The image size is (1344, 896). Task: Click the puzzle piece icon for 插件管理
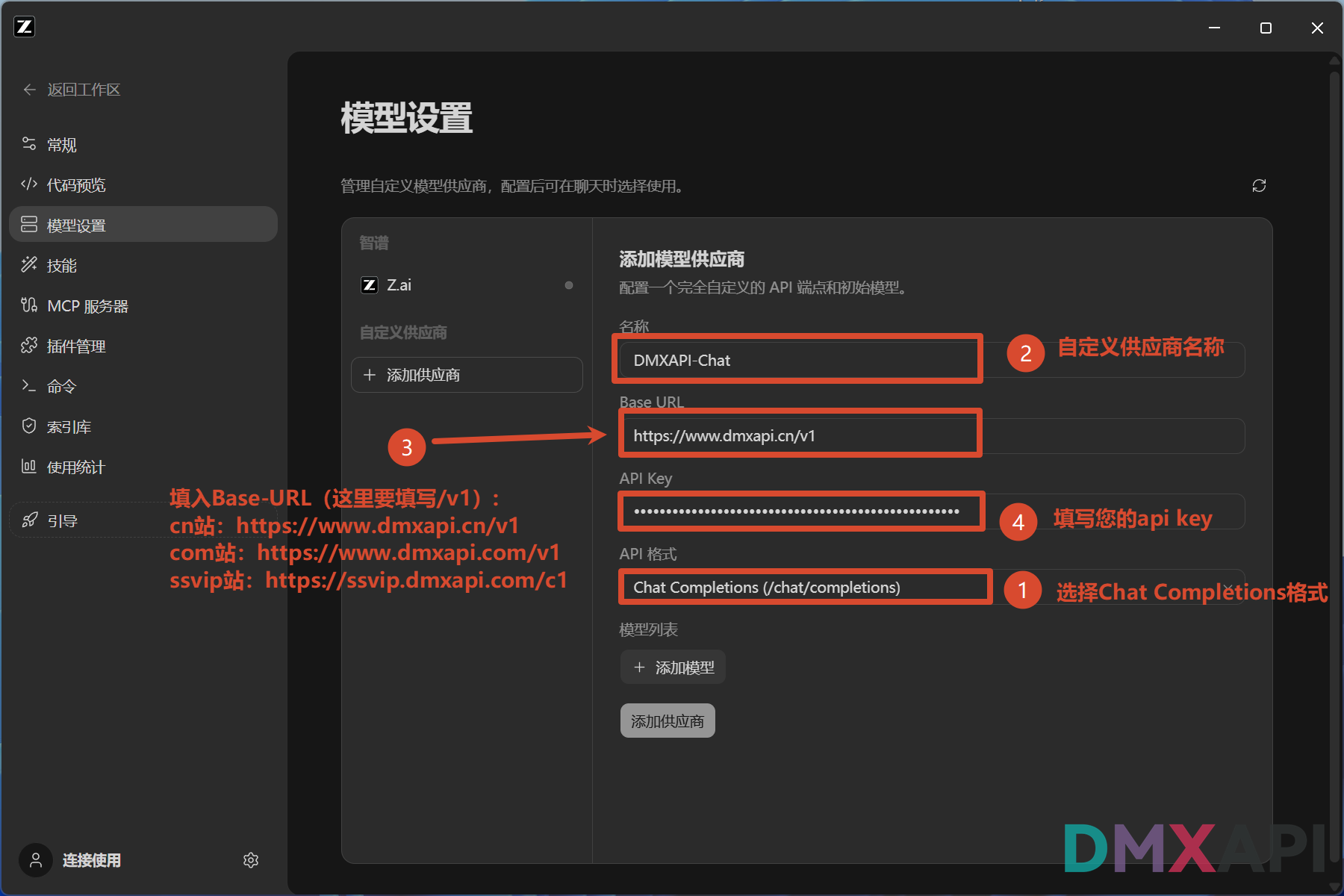point(29,345)
